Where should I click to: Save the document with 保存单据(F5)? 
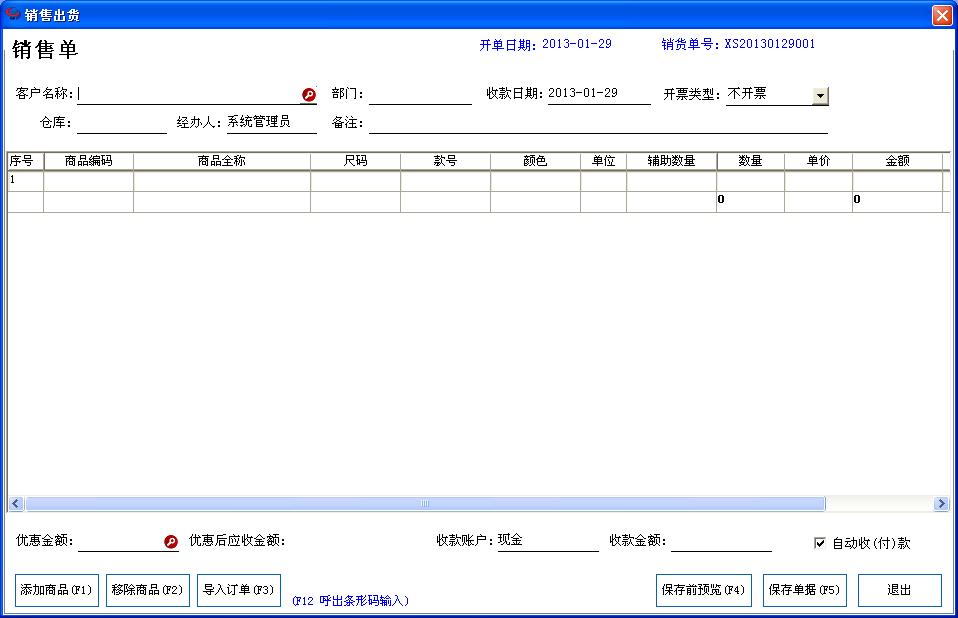[805, 590]
